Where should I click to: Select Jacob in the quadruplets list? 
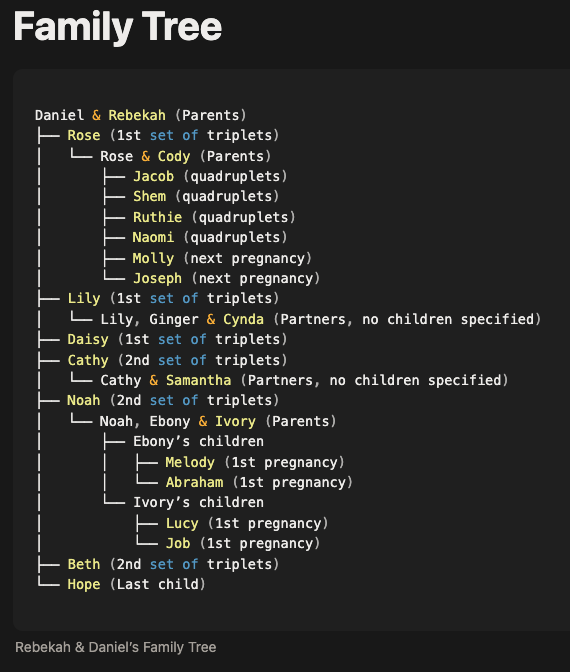point(153,176)
